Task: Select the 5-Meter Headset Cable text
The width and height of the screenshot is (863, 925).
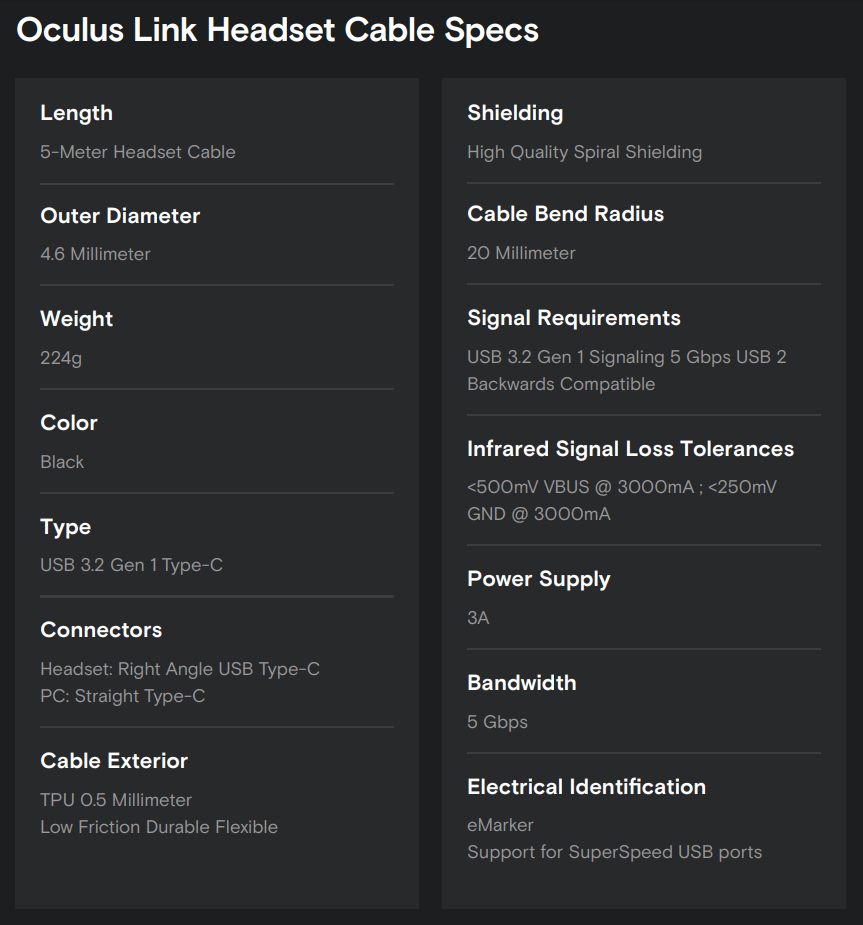Action: click(137, 152)
